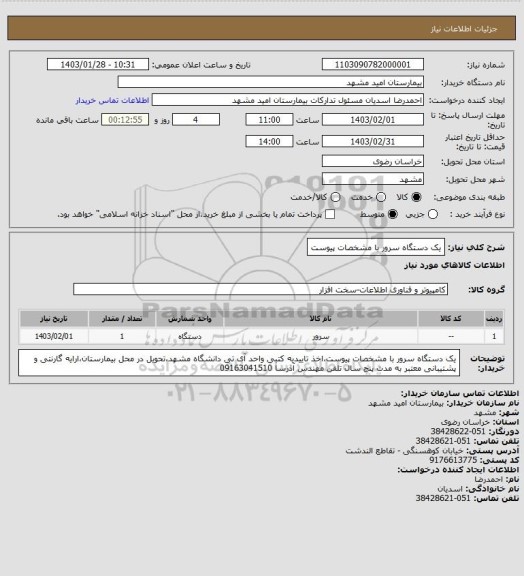The width and height of the screenshot is (524, 576).
Task: Click the need number field 1103090782000001
Action: coord(373,64)
